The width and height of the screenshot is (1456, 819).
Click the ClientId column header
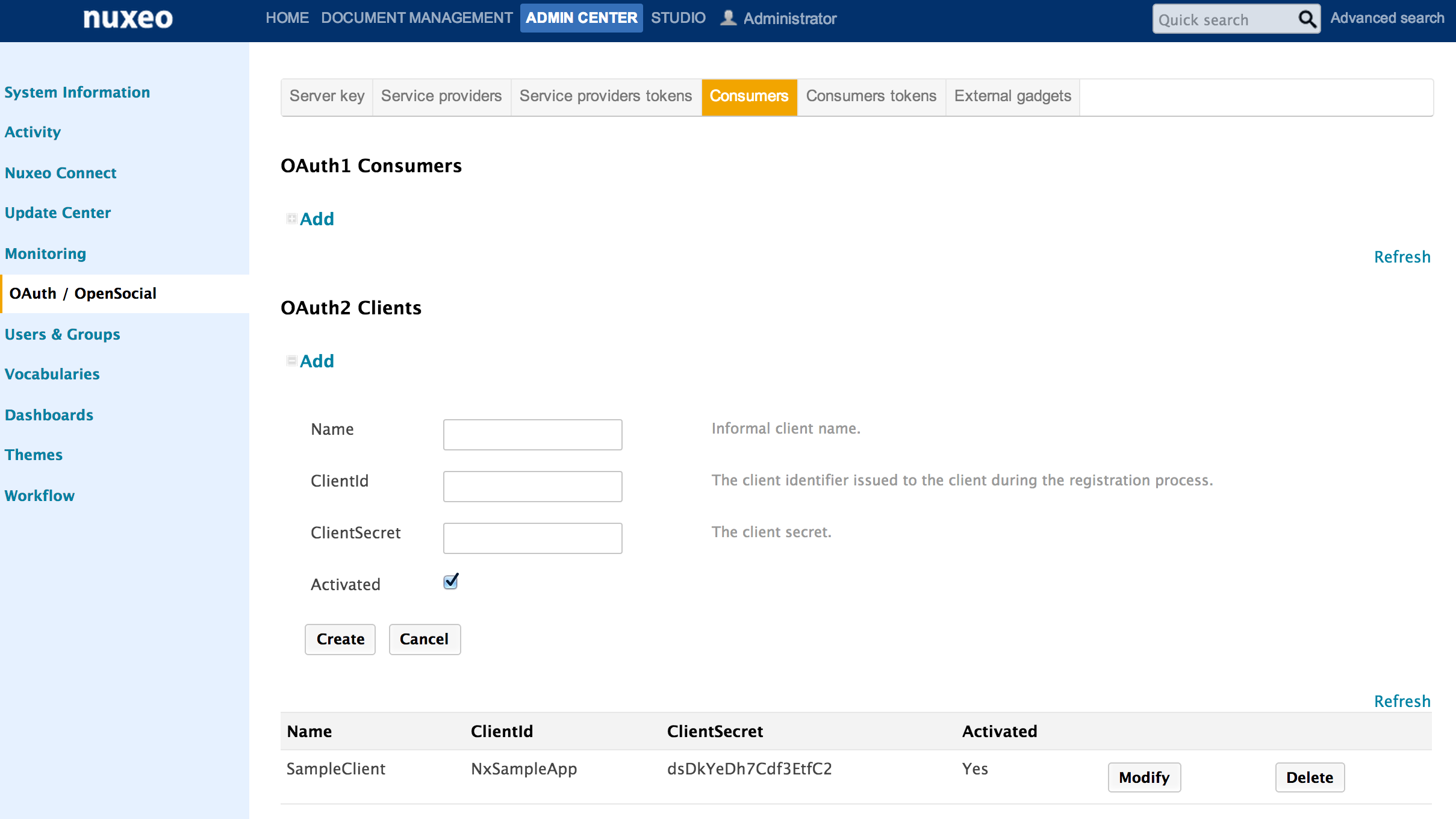pyautogui.click(x=502, y=732)
